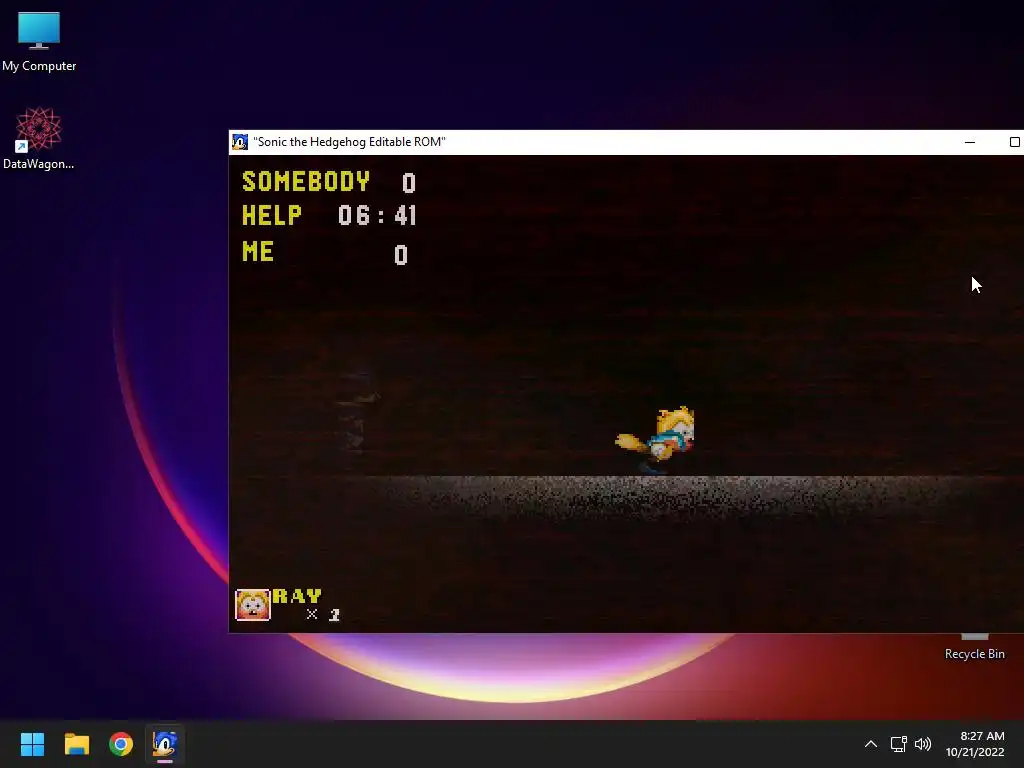Click the 06:41 timer value
Image resolution: width=1024 pixels, height=768 pixels.
tap(377, 215)
